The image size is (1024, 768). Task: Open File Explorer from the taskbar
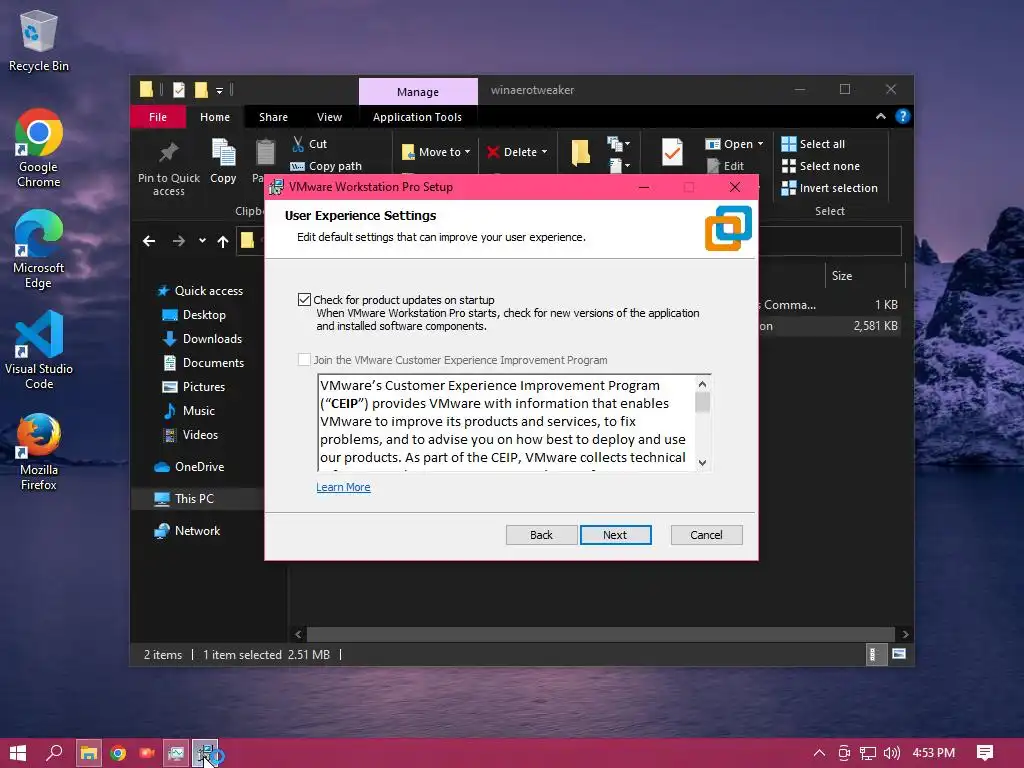tap(88, 753)
